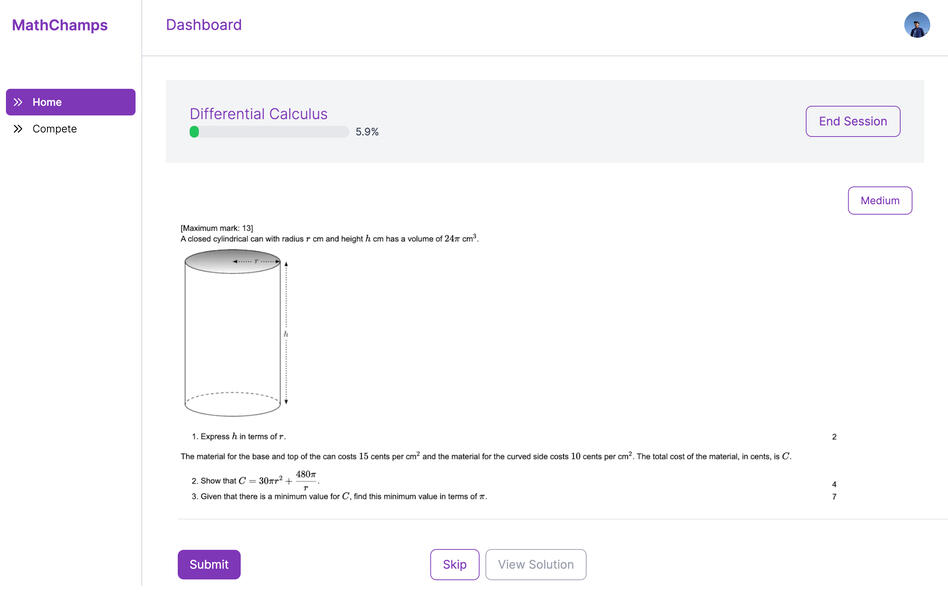The image size is (948, 592).
Task: Click the 5.9% progress label
Action: point(367,132)
